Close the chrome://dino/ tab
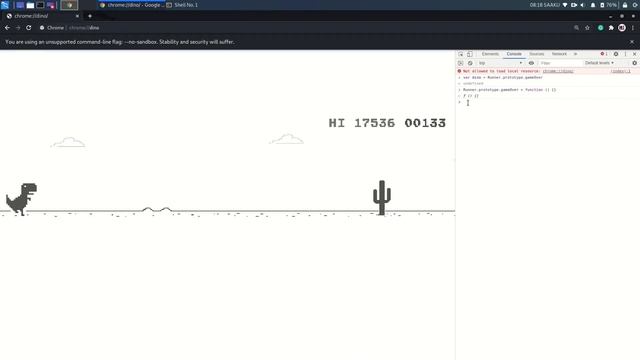The height and width of the screenshot is (360, 640). (x=77, y=16)
